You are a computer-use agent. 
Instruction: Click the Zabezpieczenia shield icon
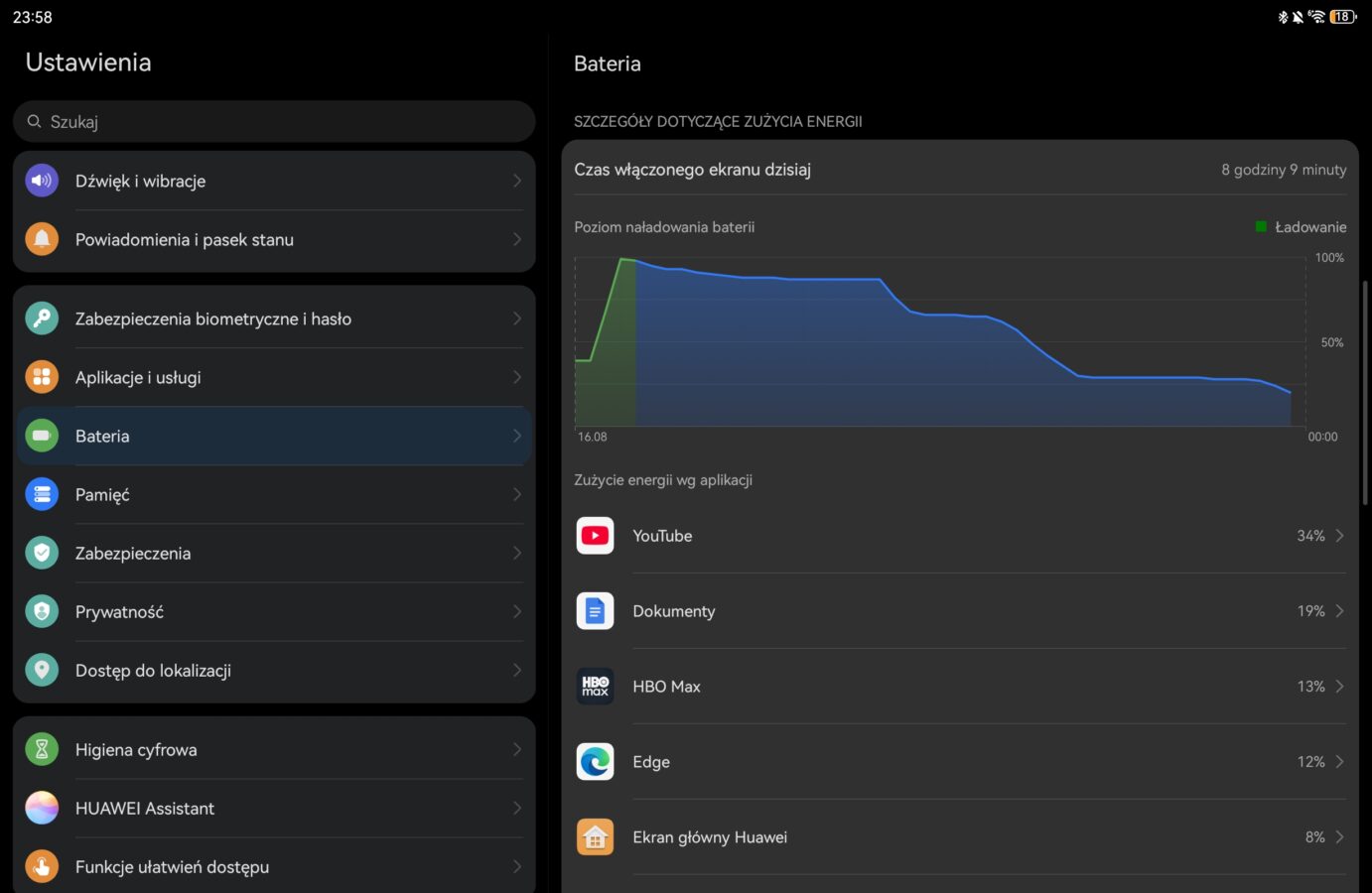point(42,553)
